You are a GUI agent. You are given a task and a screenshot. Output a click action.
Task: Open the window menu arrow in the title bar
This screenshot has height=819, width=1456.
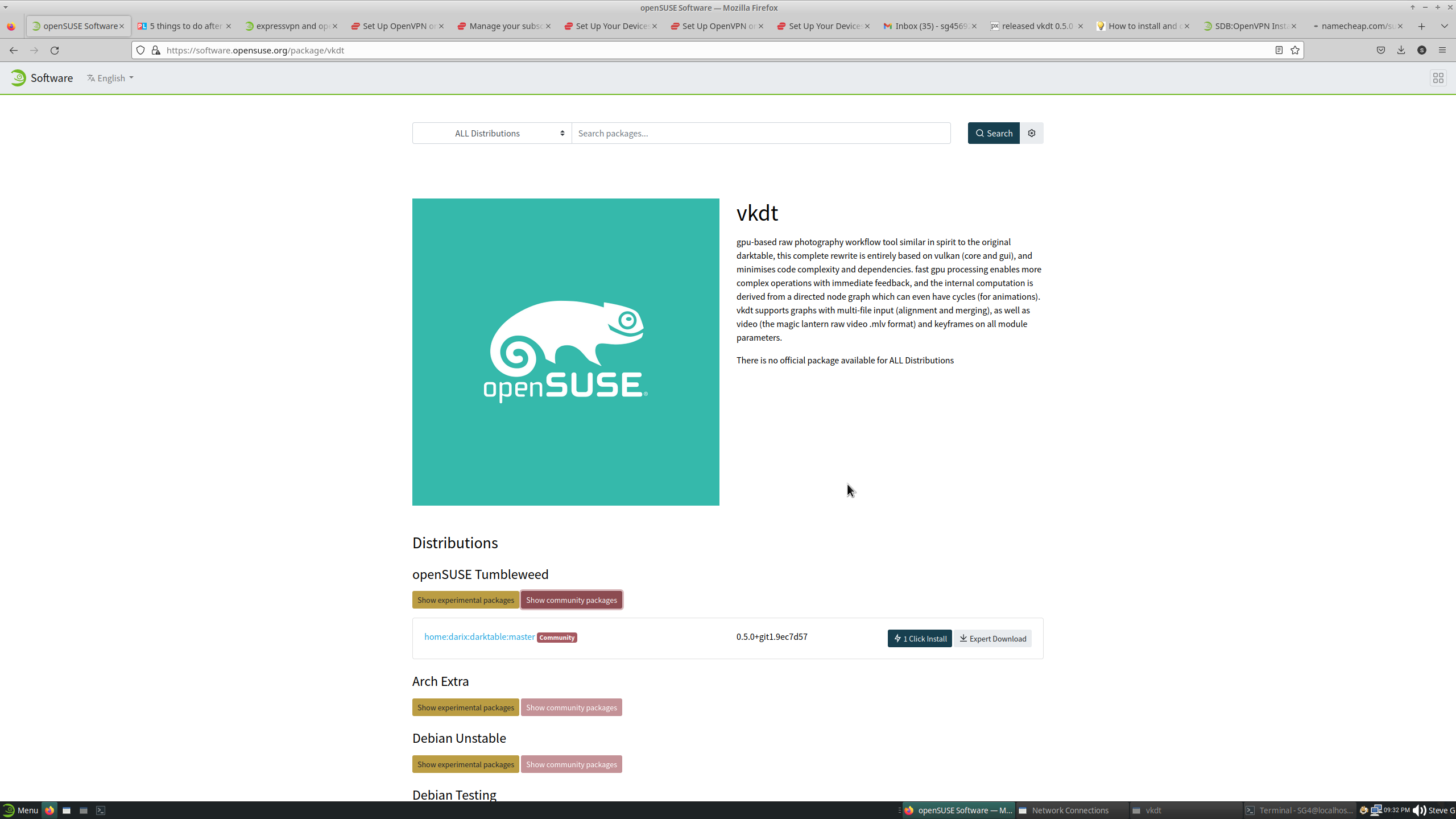(6, 7)
